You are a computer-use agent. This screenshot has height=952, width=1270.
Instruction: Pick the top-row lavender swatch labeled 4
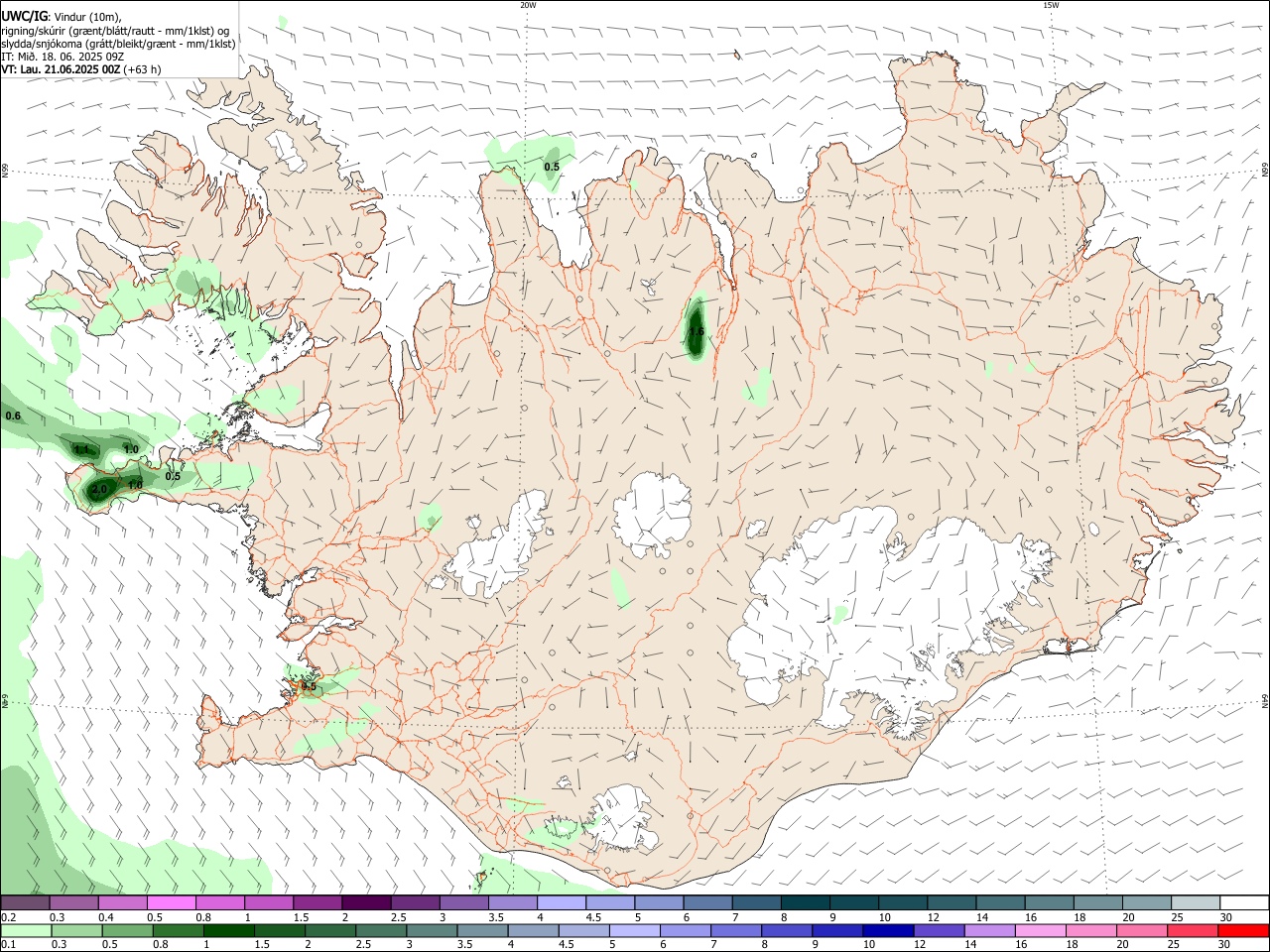pos(561,903)
